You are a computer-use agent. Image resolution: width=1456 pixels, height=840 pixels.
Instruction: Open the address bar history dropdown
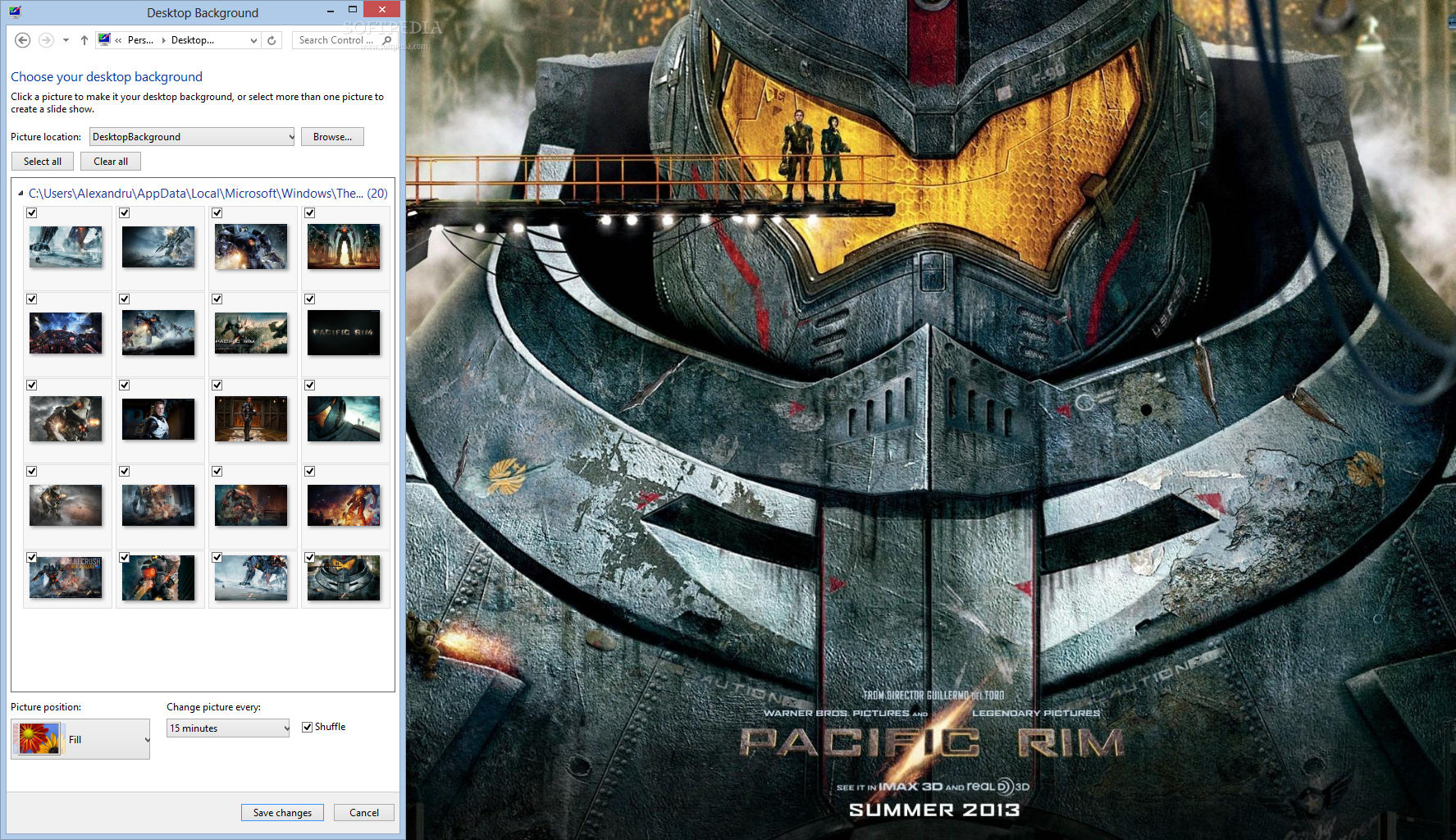pyautogui.click(x=253, y=40)
